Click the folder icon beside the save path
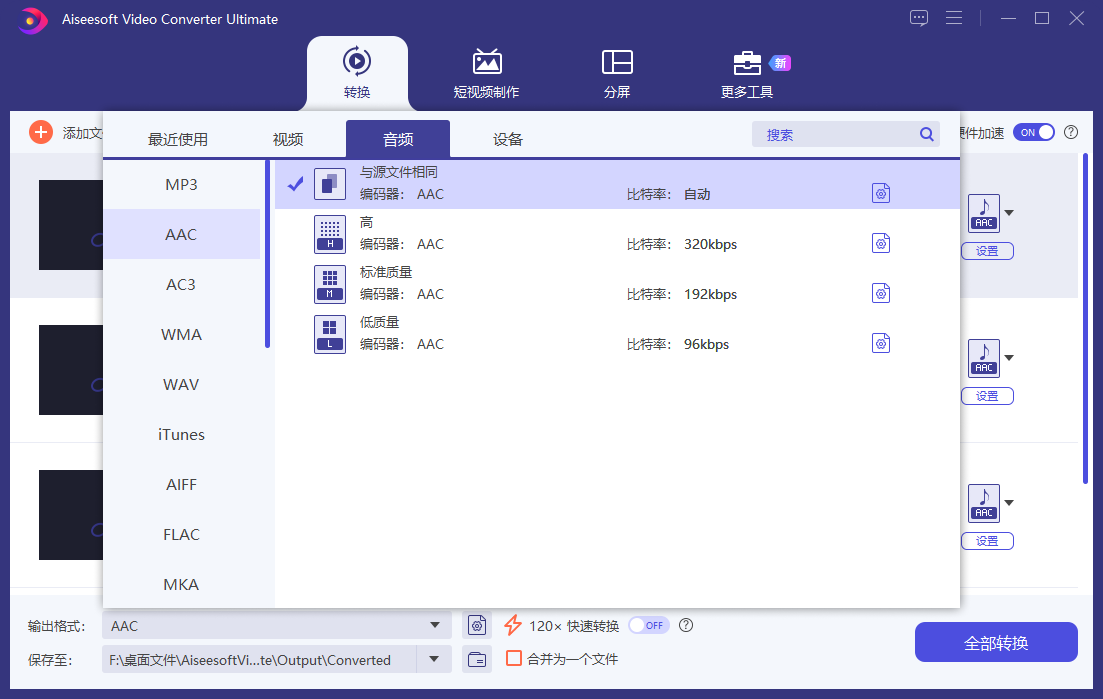 click(x=477, y=659)
